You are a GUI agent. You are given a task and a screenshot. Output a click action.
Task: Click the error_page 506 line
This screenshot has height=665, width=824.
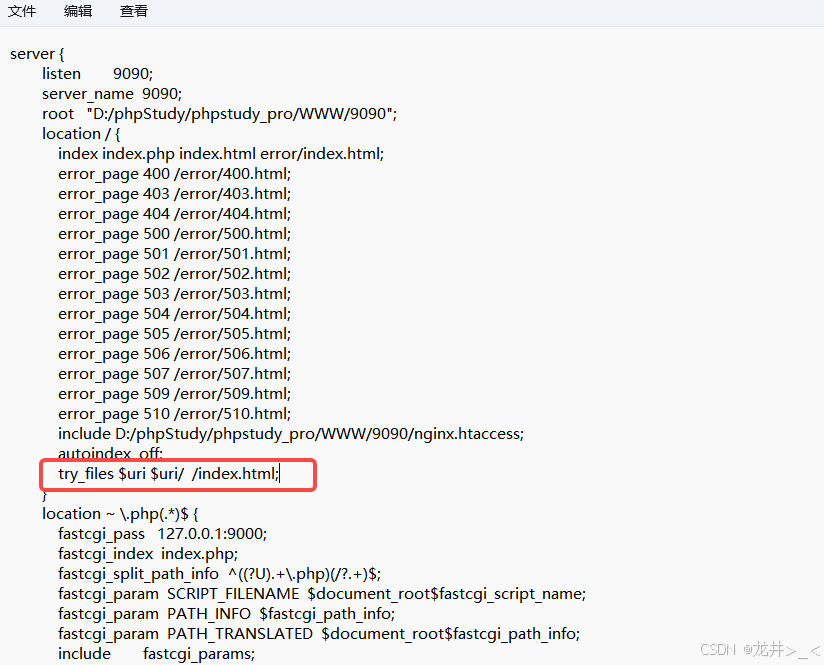click(174, 353)
